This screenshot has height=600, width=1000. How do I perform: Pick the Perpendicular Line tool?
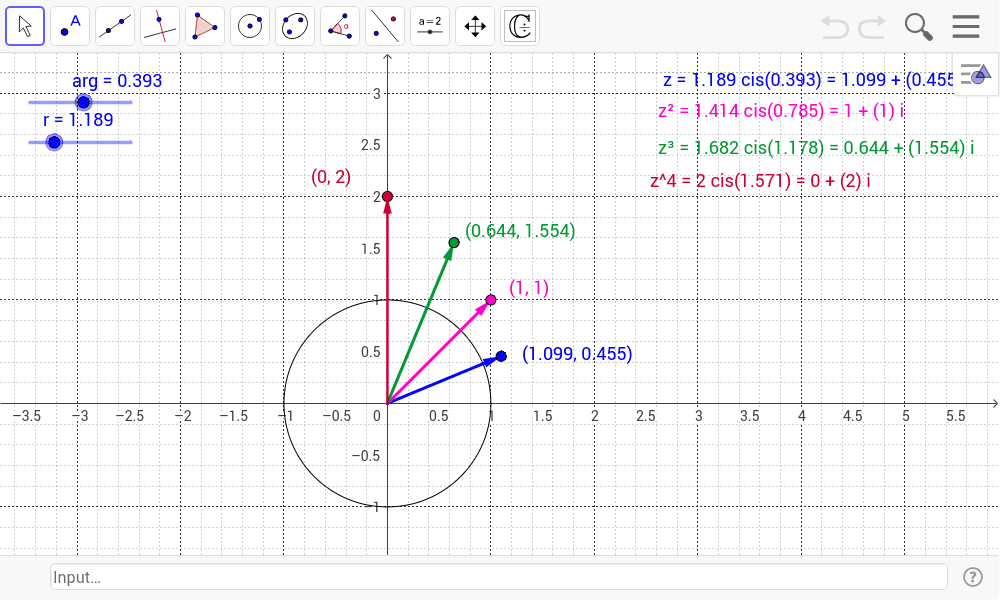pos(160,26)
